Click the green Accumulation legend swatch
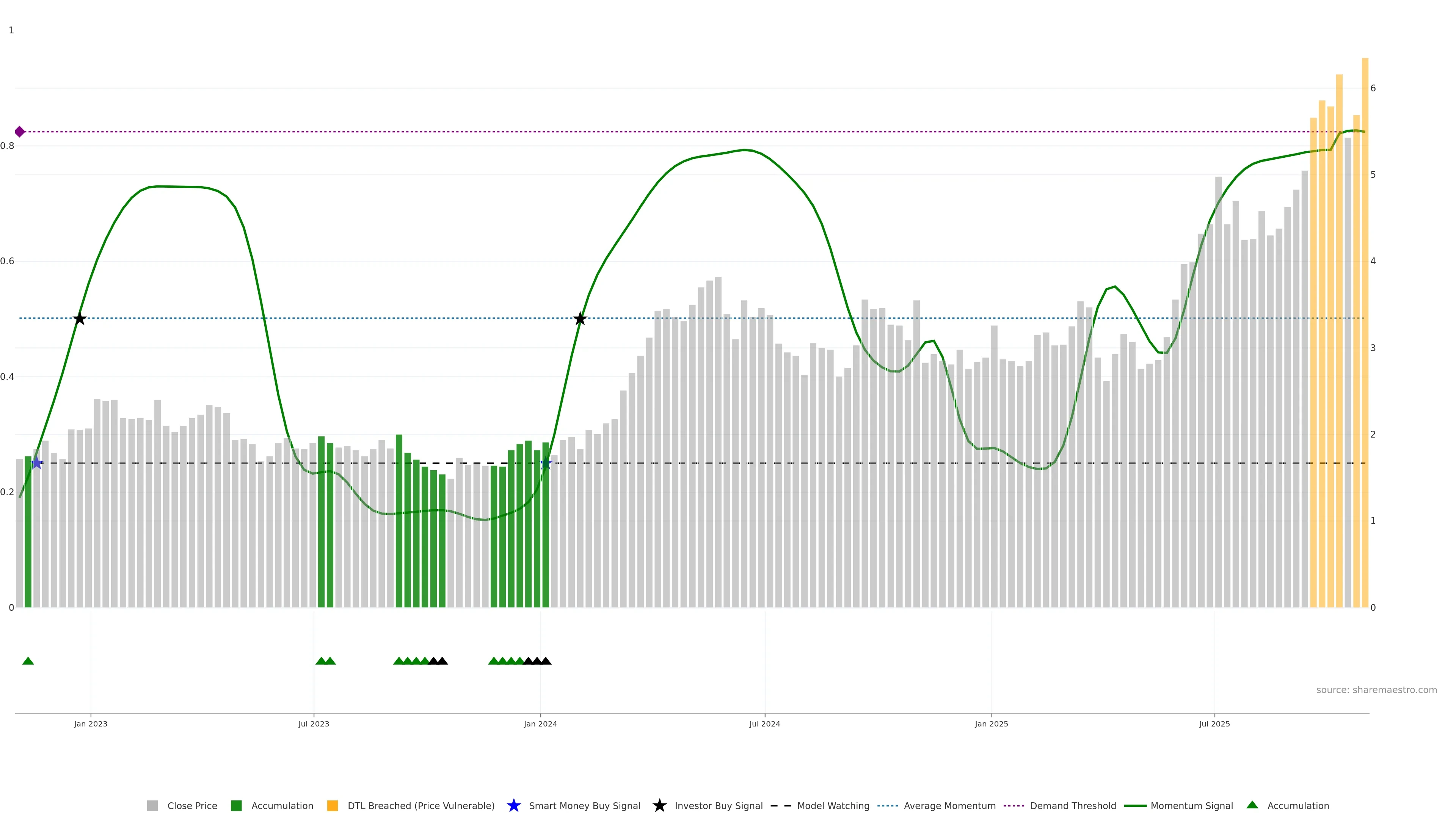The image size is (1456, 819). 236,805
